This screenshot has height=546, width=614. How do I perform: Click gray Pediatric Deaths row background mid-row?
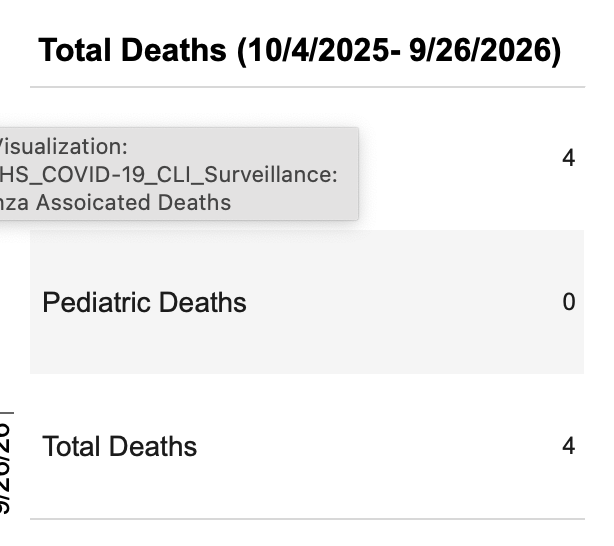click(400, 302)
